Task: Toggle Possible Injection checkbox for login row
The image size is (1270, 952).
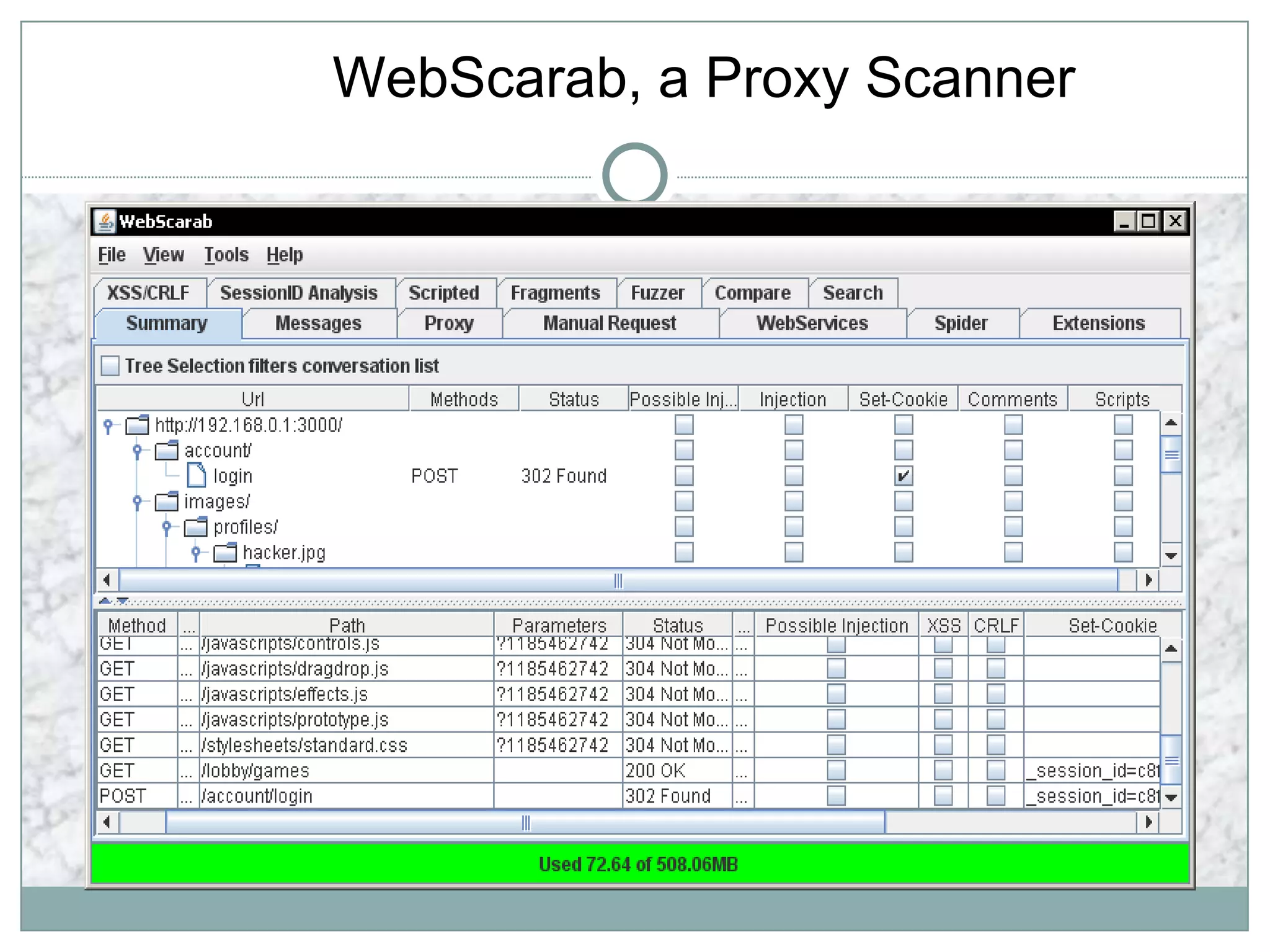Action: [684, 475]
